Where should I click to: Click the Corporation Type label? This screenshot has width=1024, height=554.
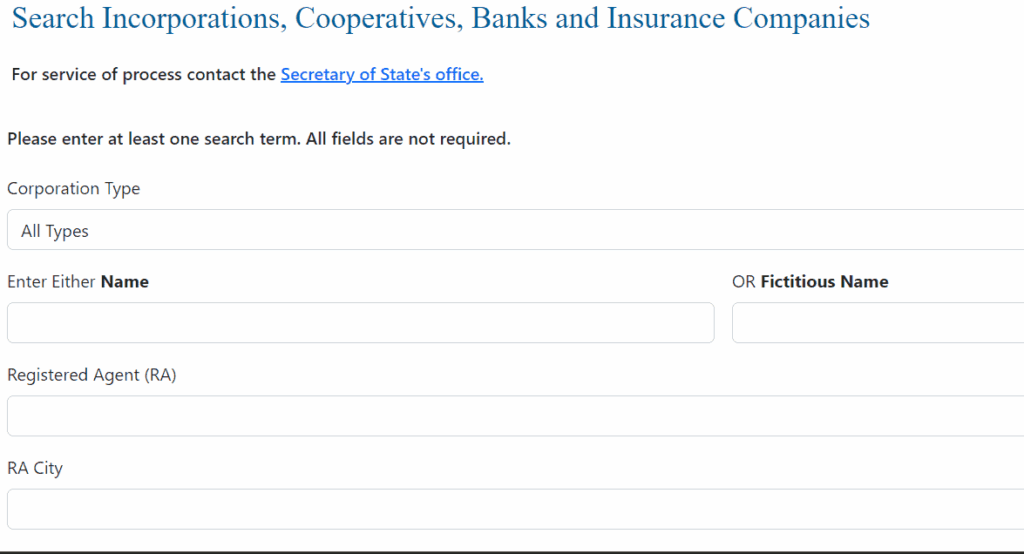point(73,188)
